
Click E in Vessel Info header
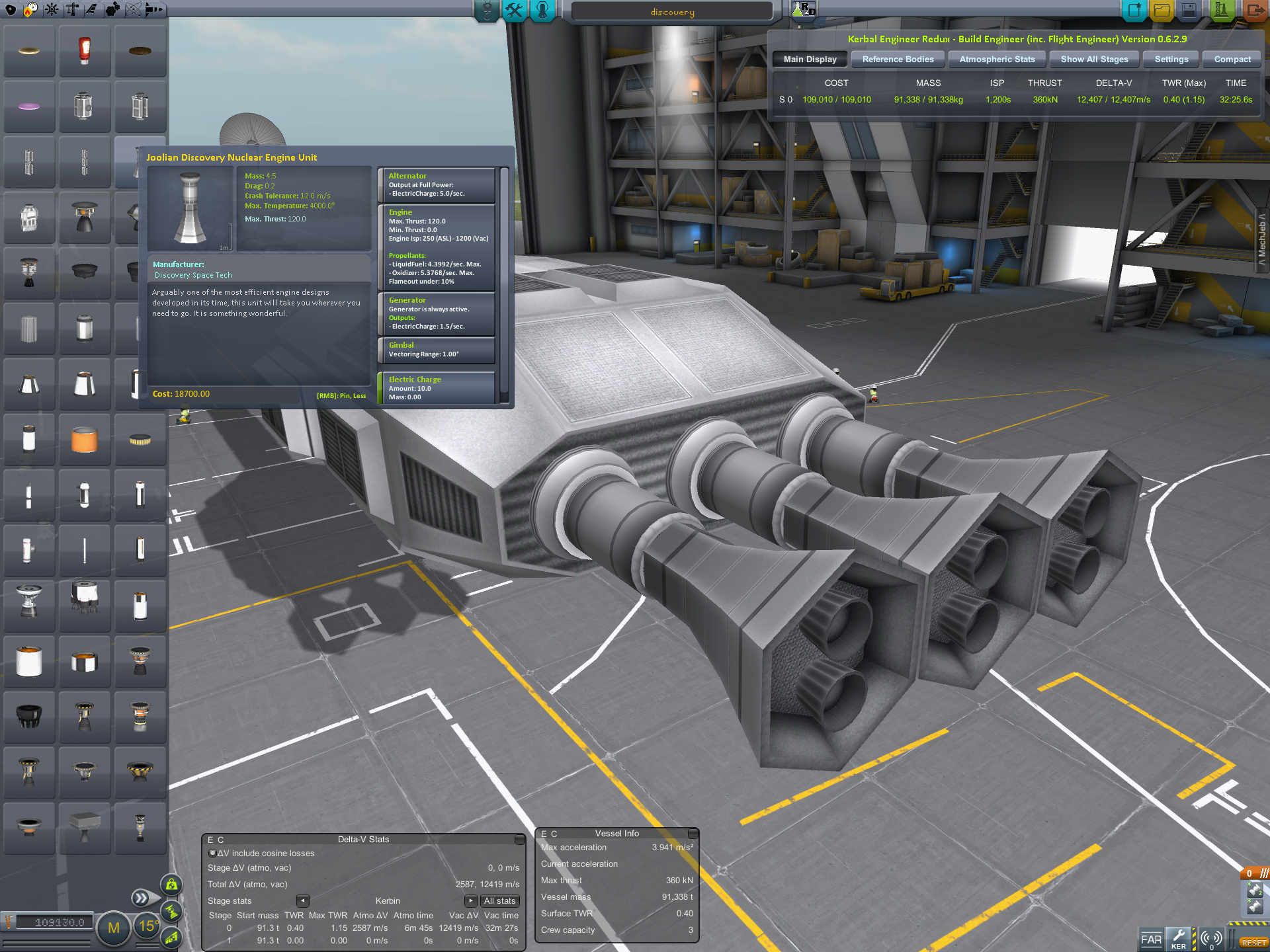[544, 834]
